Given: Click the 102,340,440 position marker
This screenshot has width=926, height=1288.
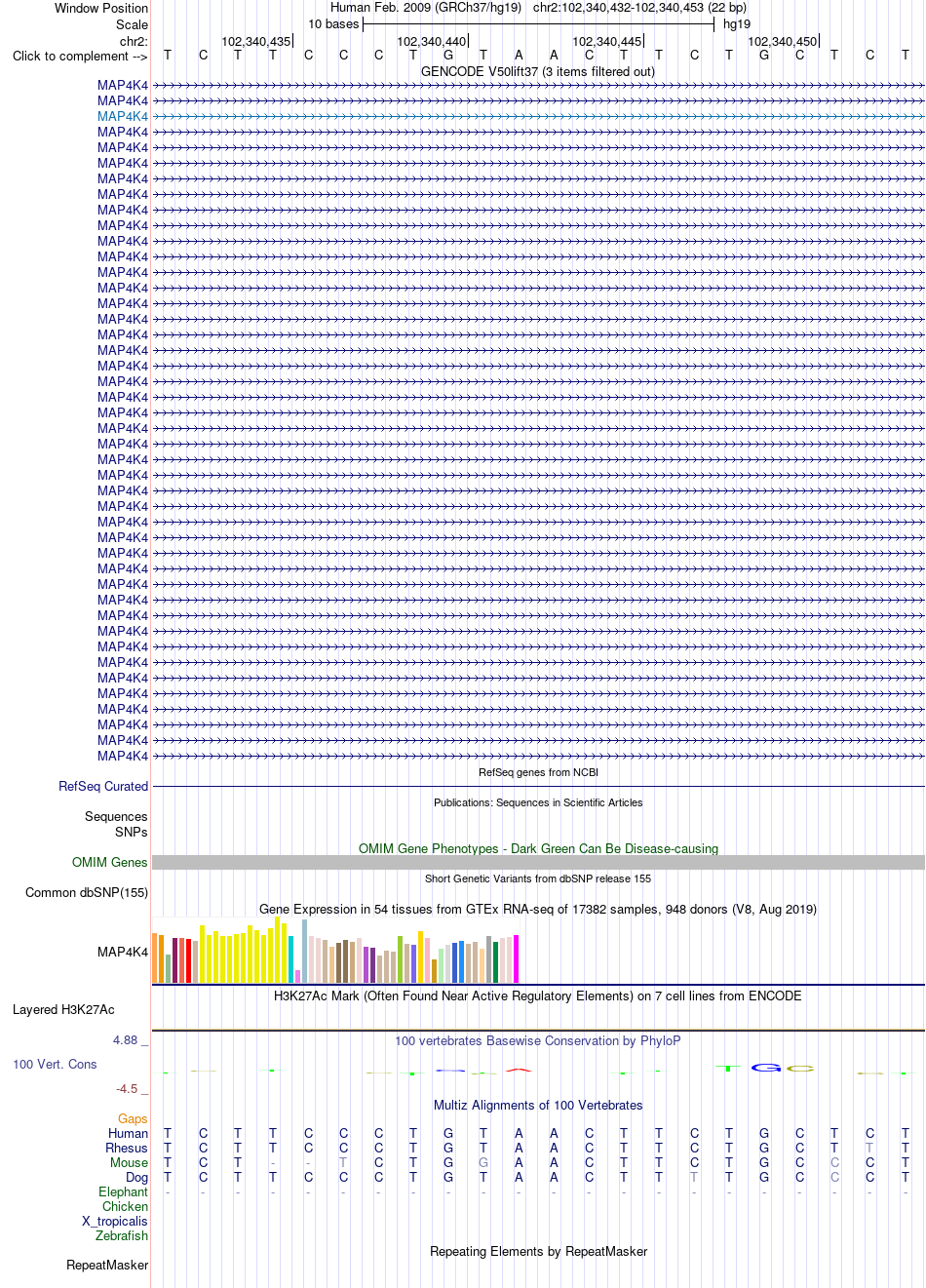Looking at the screenshot, I should tap(432, 41).
